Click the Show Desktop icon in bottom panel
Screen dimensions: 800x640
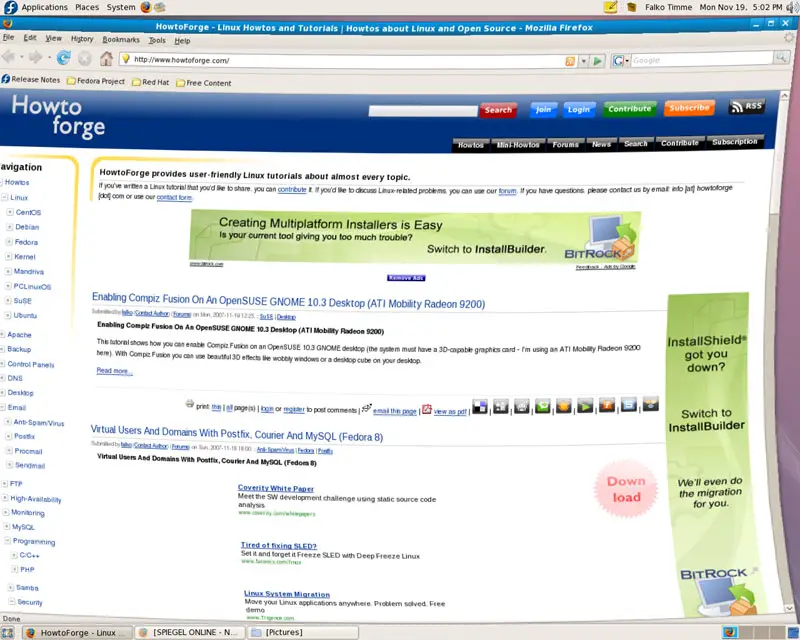pyautogui.click(x=8, y=633)
